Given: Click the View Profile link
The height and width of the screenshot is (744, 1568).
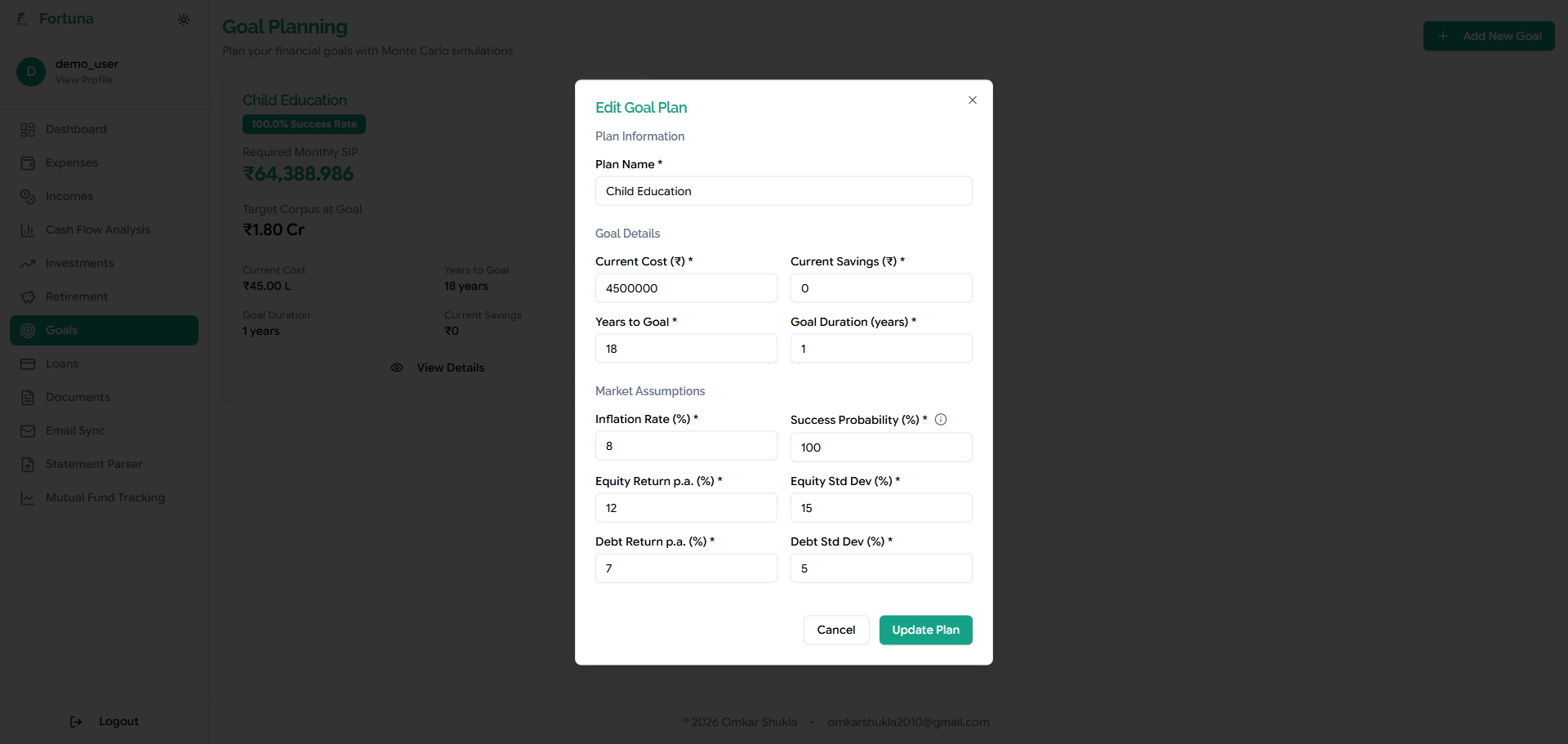Looking at the screenshot, I should click(x=83, y=80).
